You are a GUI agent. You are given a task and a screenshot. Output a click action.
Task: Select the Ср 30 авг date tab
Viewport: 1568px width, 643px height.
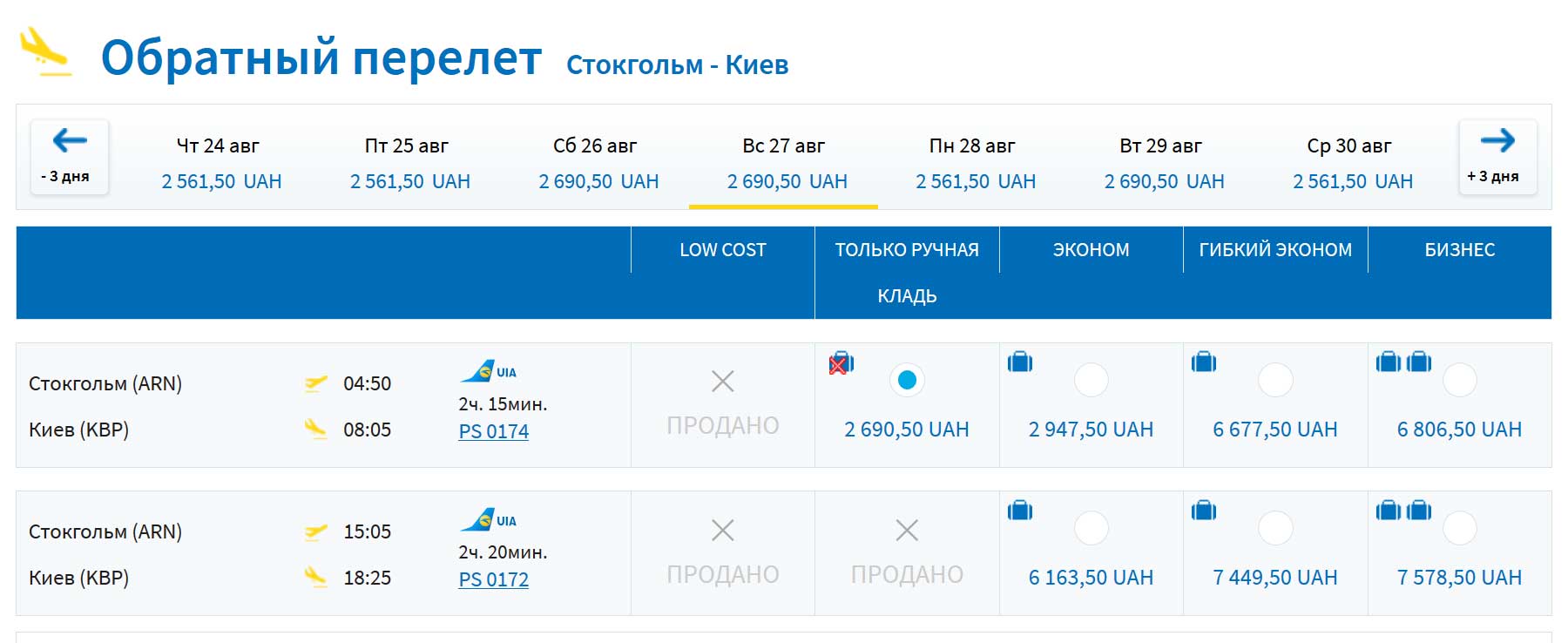[x=1352, y=162]
